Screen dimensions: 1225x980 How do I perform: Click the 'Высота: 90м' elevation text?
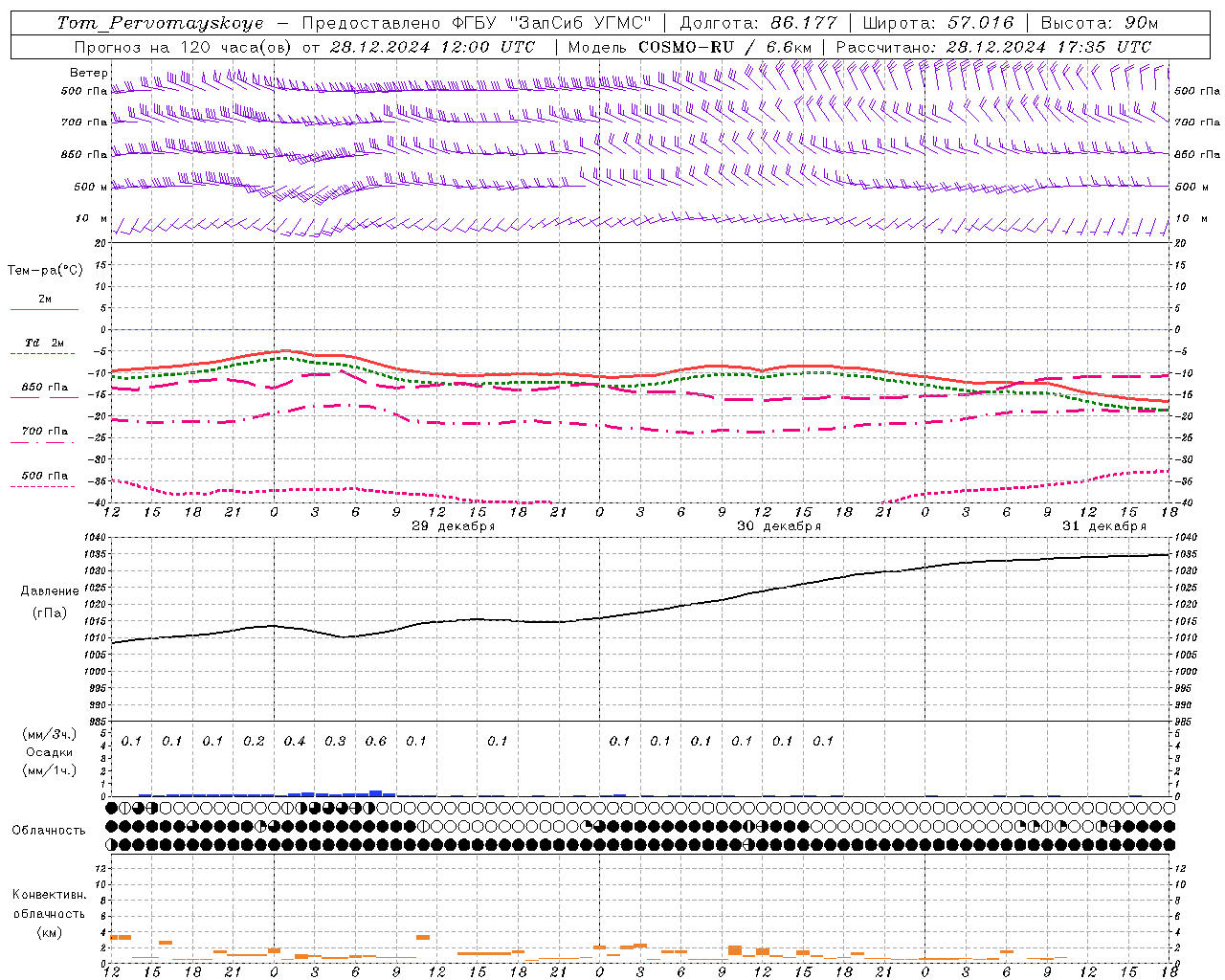point(1100,23)
